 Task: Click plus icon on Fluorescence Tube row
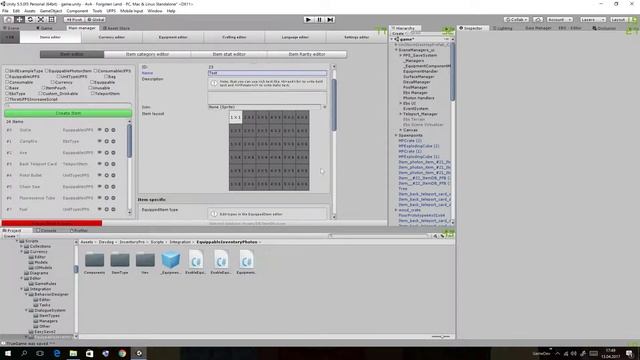(107, 198)
